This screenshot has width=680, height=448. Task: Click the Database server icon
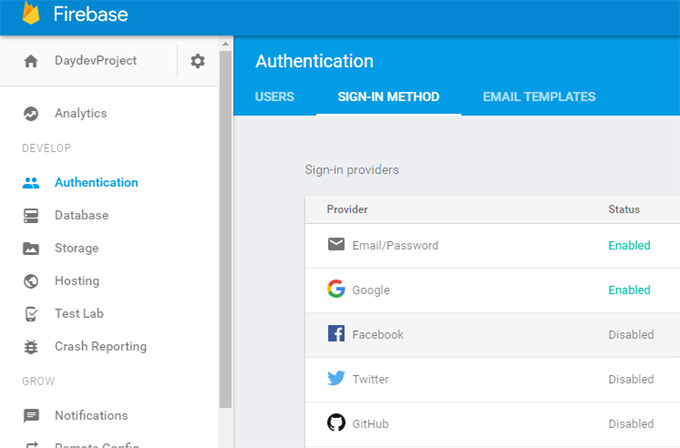click(31, 216)
